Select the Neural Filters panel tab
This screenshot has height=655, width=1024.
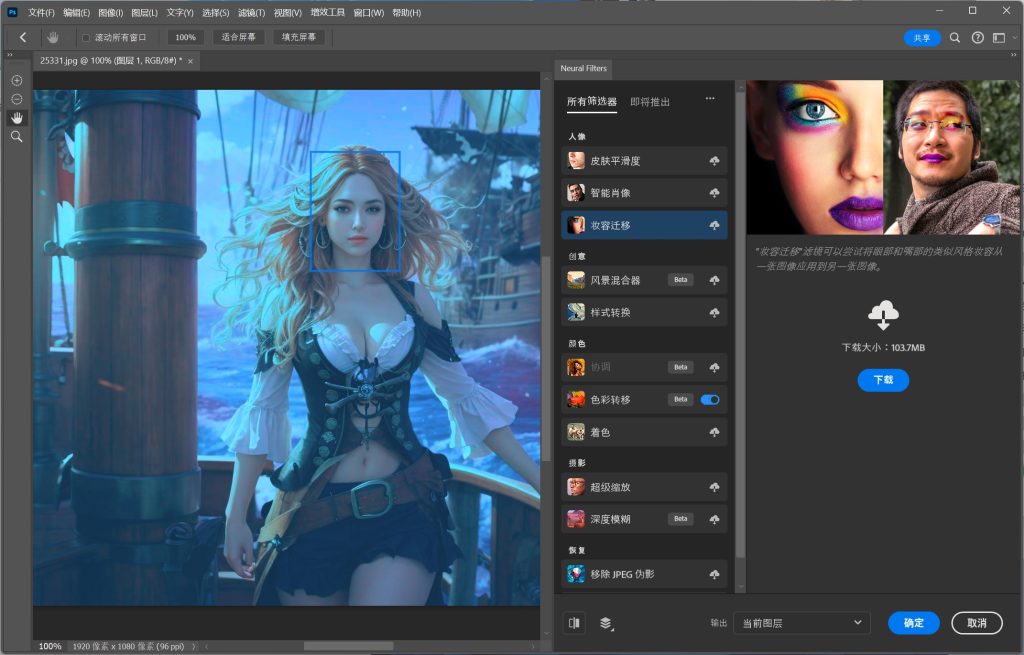[583, 69]
